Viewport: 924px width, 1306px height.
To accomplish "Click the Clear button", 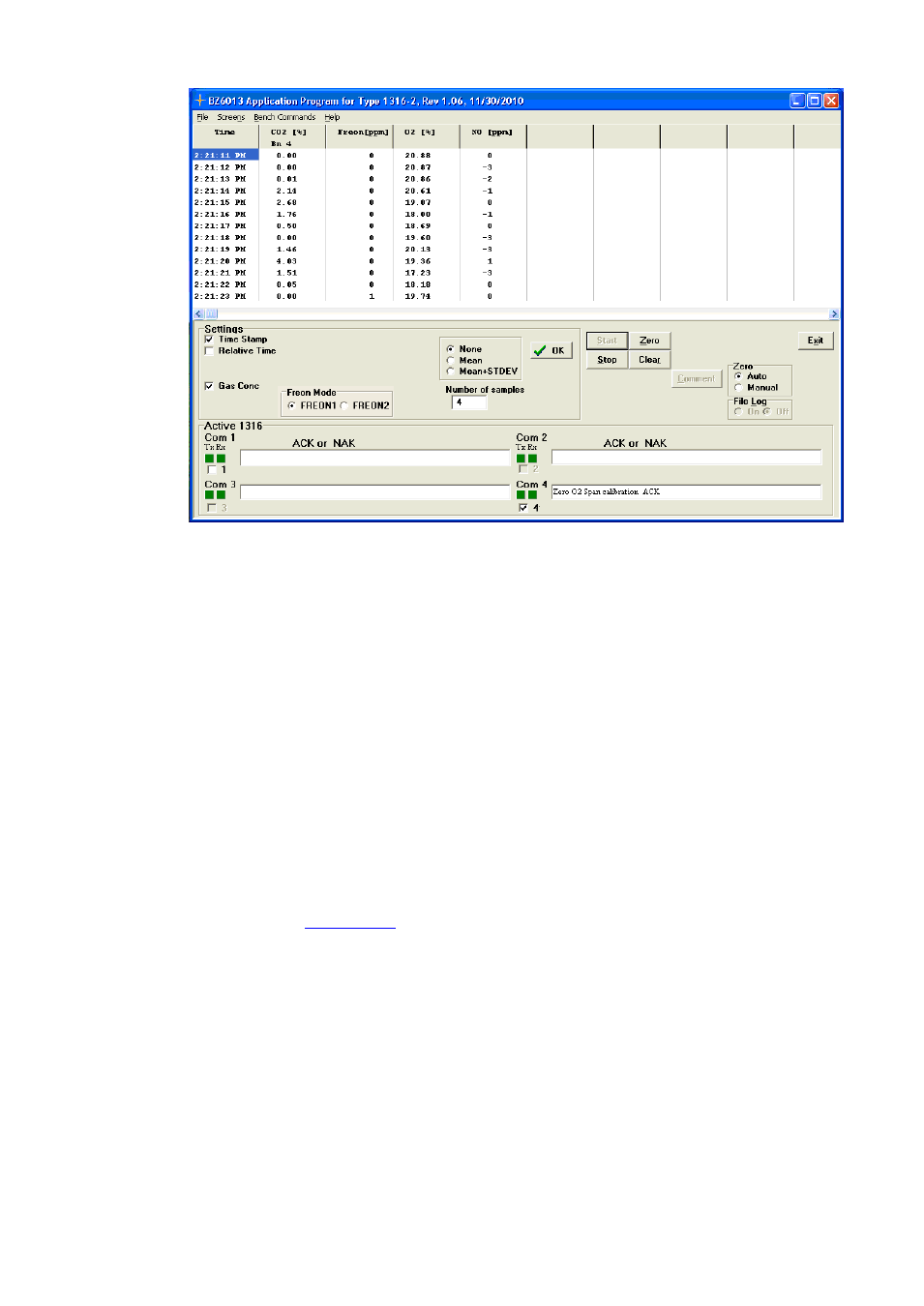I will [649, 360].
